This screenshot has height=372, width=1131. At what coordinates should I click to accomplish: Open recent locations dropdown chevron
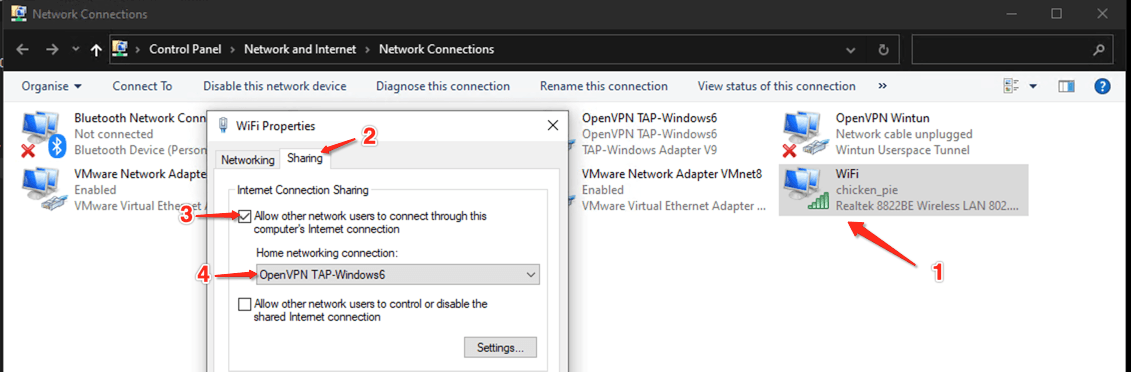click(76, 50)
